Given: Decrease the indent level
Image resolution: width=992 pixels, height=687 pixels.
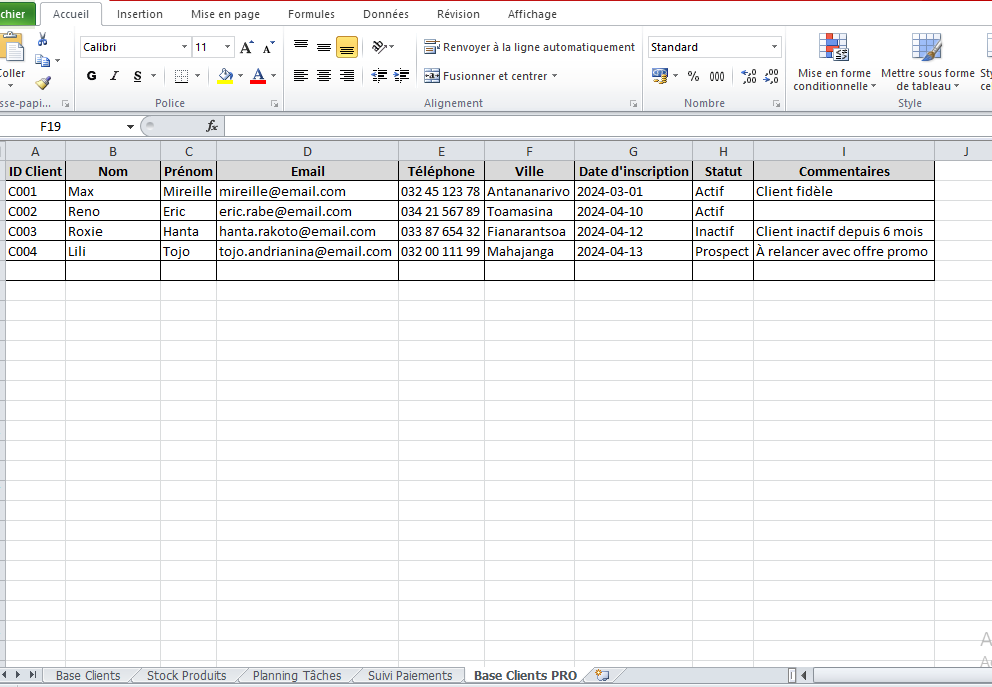Looking at the screenshot, I should coord(379,76).
